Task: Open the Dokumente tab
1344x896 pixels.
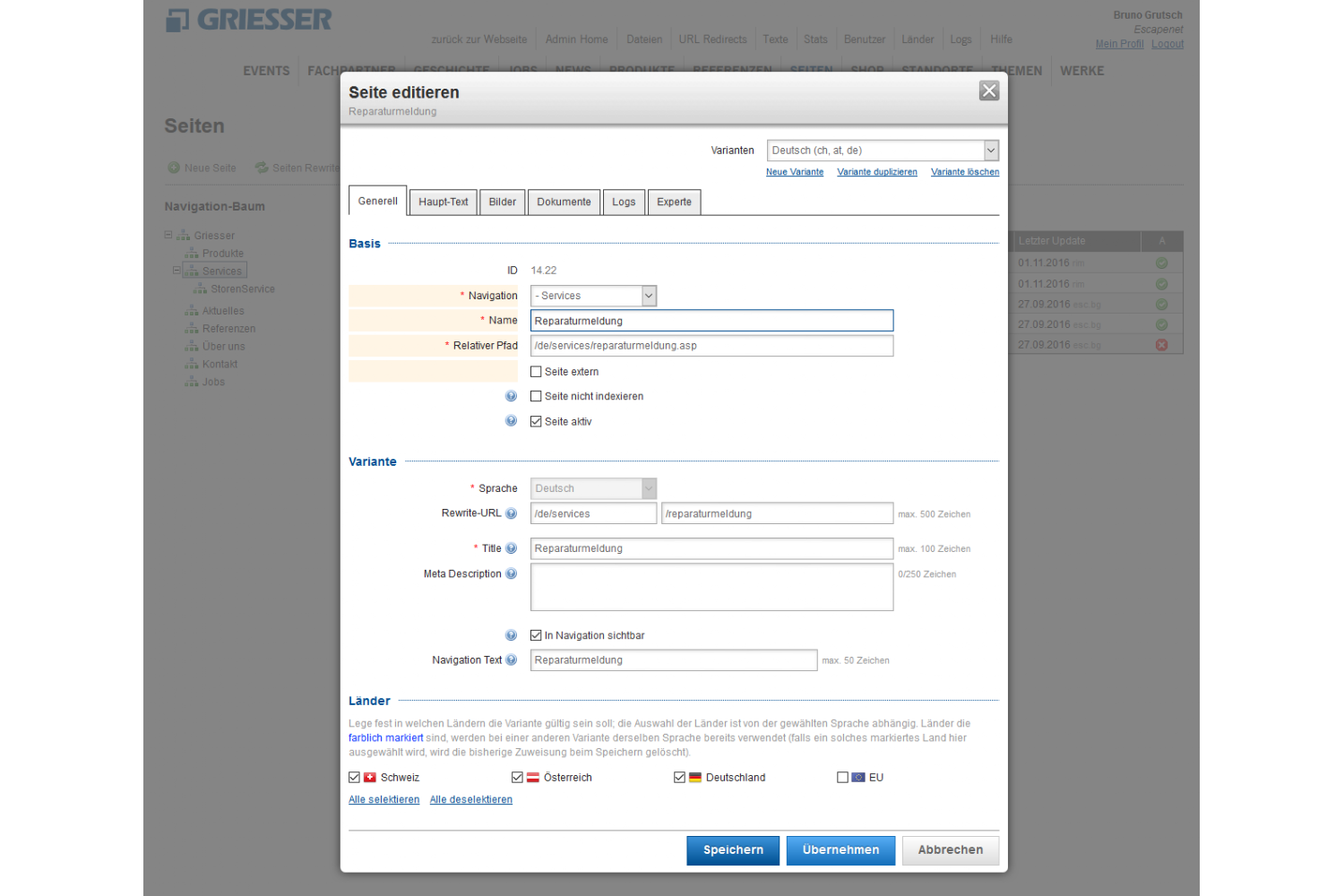Action: pyautogui.click(x=564, y=202)
